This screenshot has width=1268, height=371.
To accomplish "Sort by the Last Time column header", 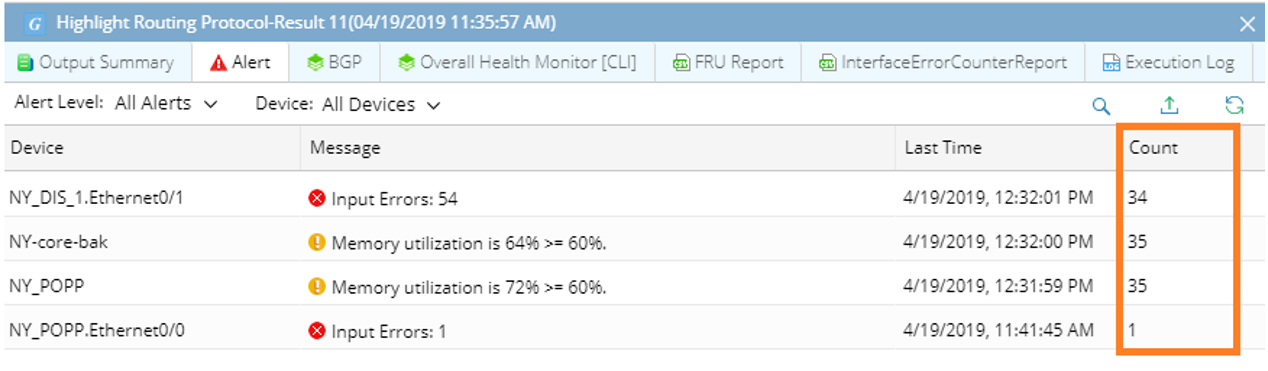I will [x=943, y=148].
